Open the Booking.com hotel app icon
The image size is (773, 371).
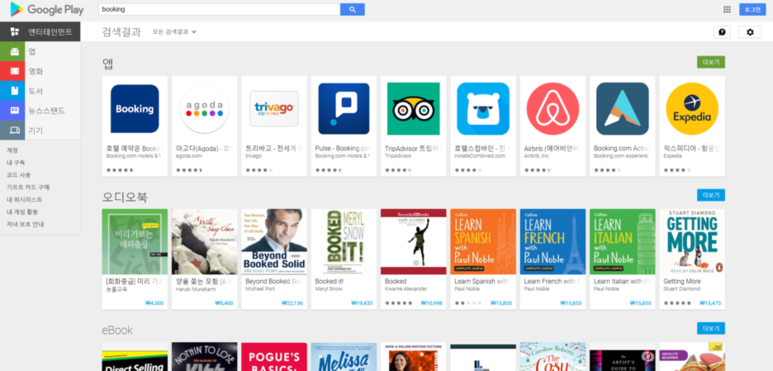(135, 109)
